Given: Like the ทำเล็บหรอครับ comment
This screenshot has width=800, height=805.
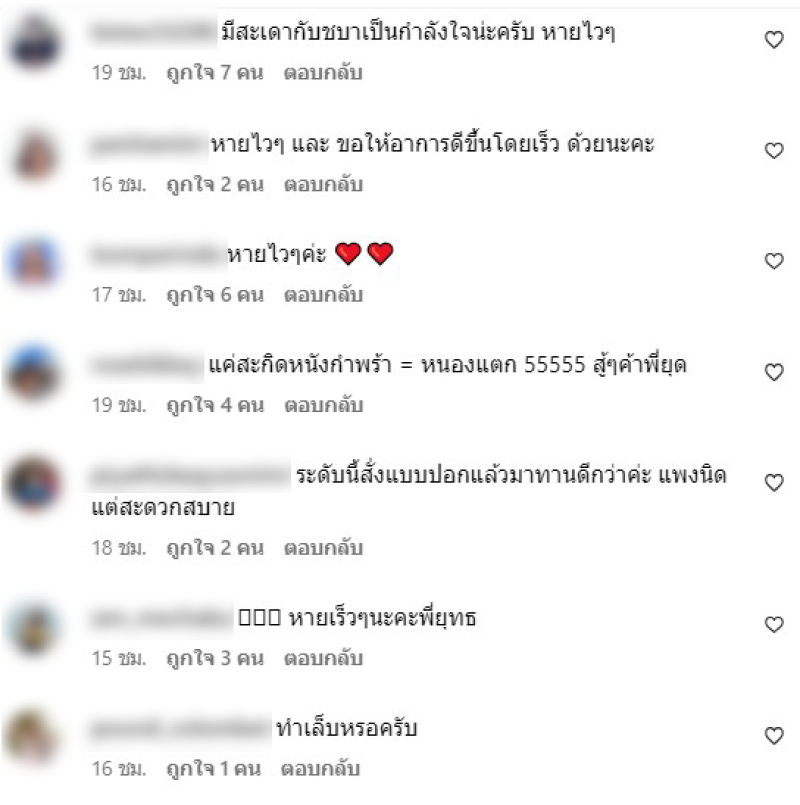Looking at the screenshot, I should tap(774, 736).
